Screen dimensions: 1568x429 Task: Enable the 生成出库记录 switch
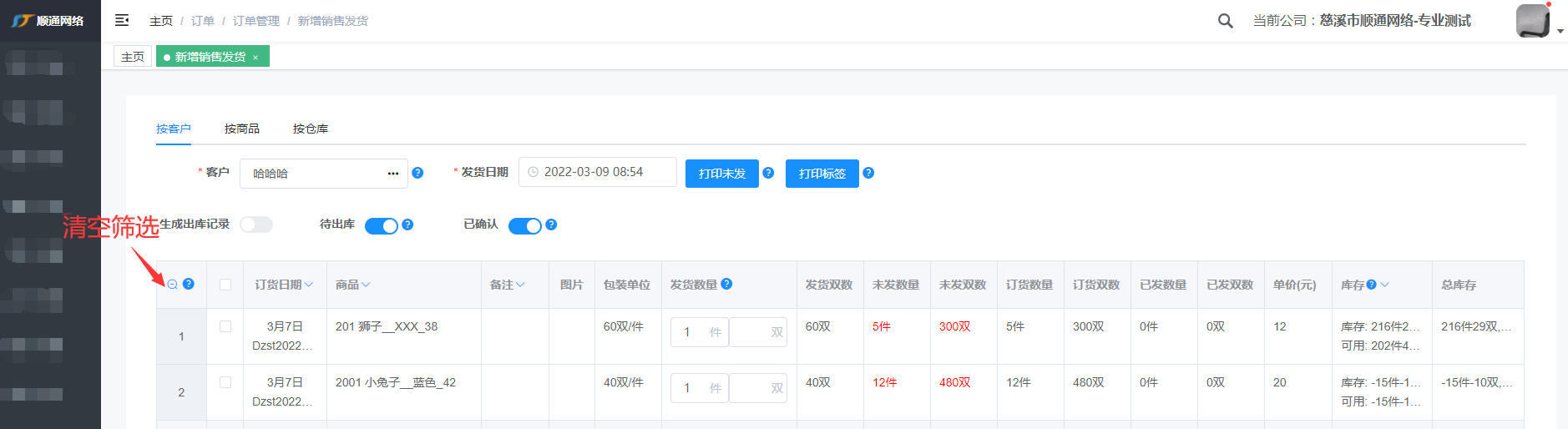(256, 225)
